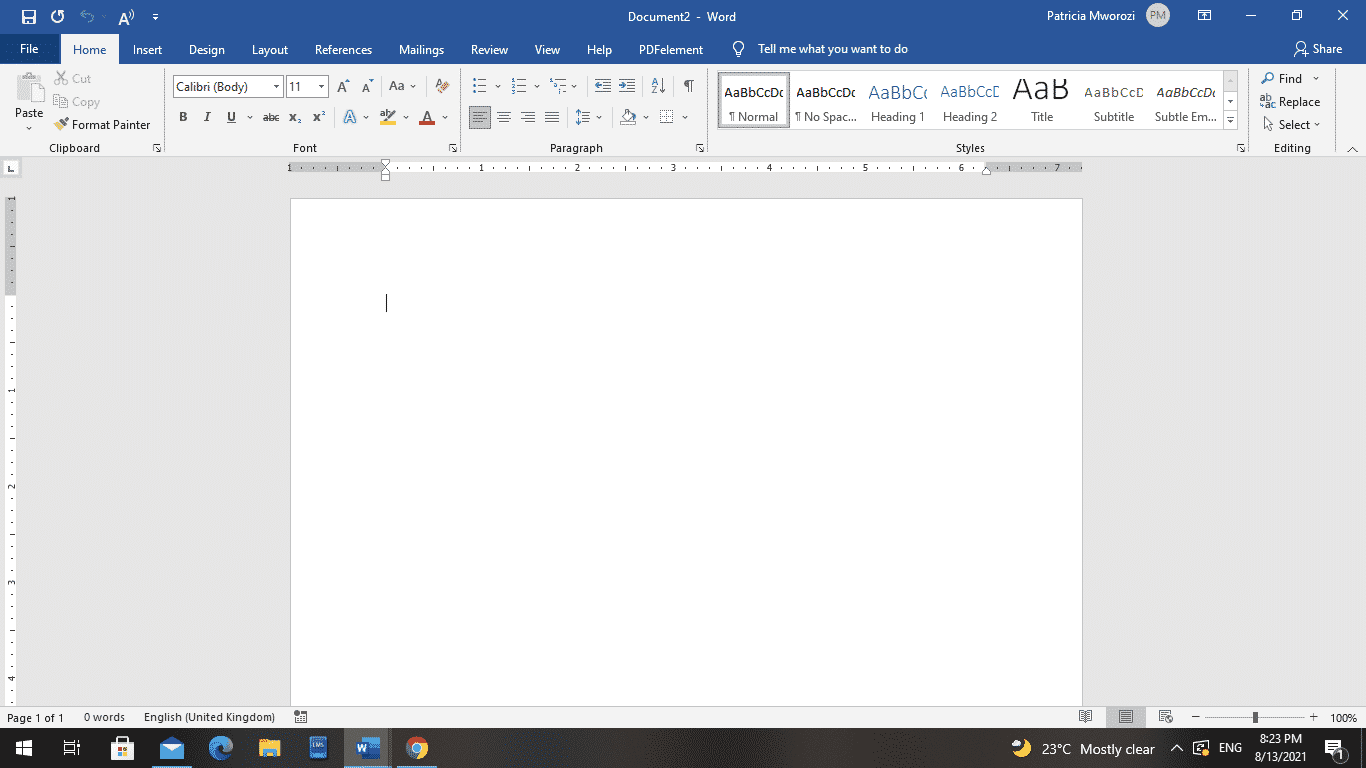Enable justified alignment
1366x768 pixels.
point(552,116)
